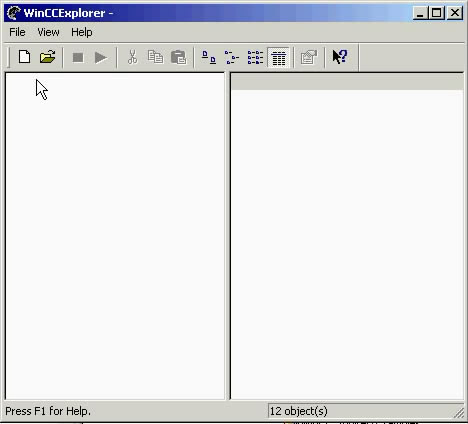Switch to Large Icons view
Screen dimensions: 468x424
point(209,57)
